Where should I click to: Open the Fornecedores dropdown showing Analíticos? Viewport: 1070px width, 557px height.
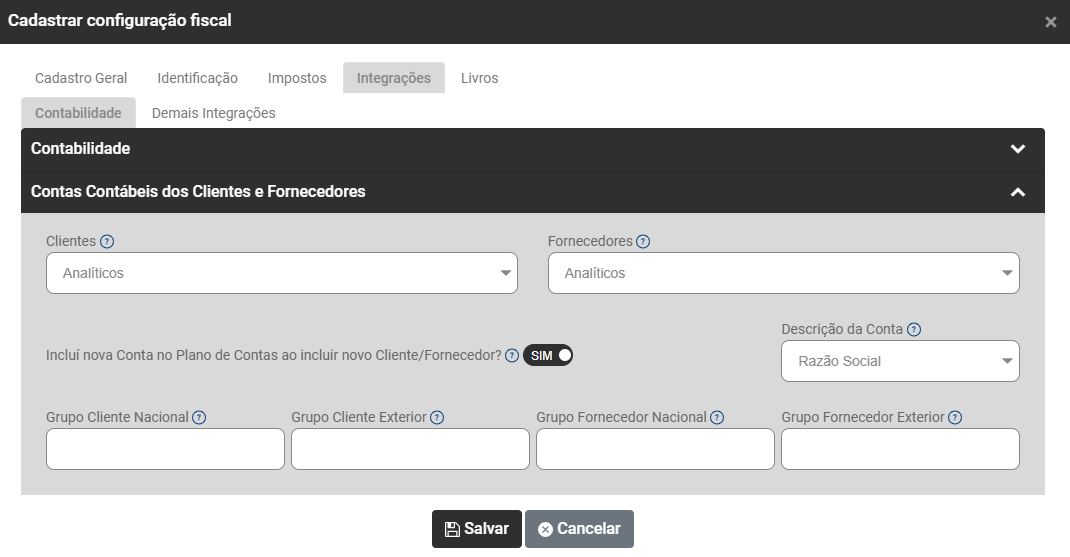(783, 273)
